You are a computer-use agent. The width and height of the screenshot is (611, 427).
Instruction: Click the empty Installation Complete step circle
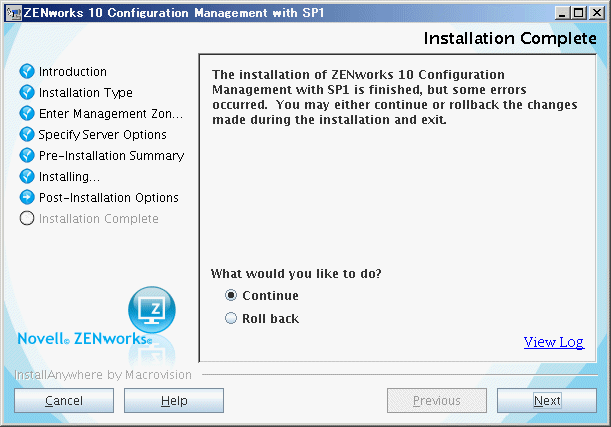tap(27, 219)
